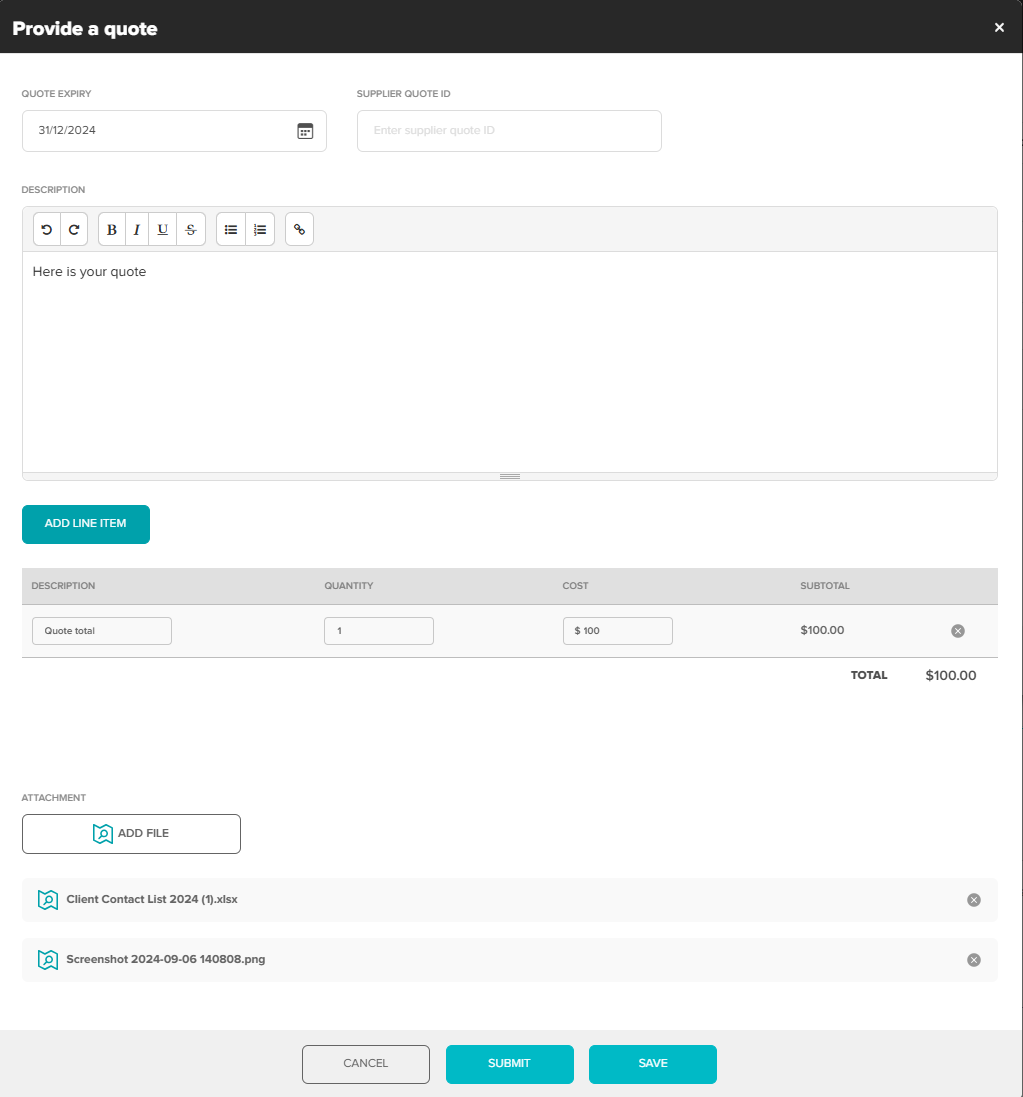Image resolution: width=1023 pixels, height=1097 pixels.
Task: Save the quote
Action: [653, 1064]
